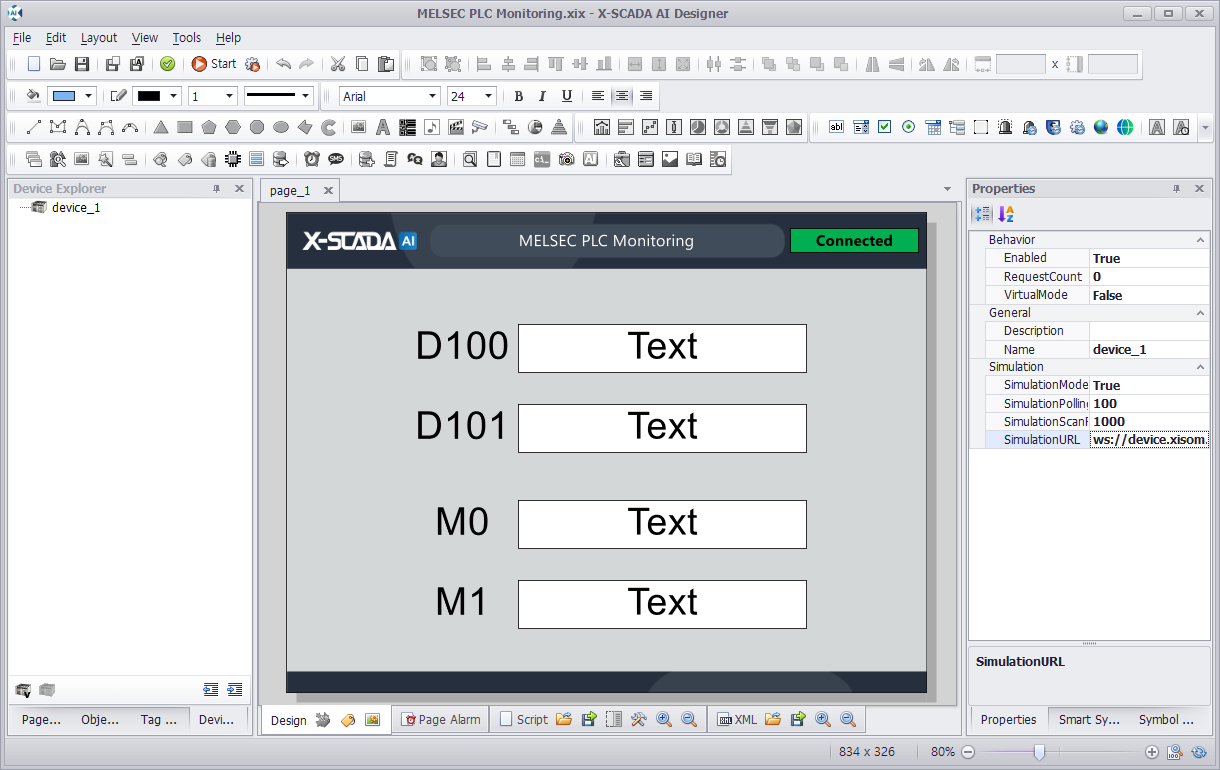The image size is (1220, 770).
Task: Click the add device icon in Device Explorer
Action: (23, 690)
